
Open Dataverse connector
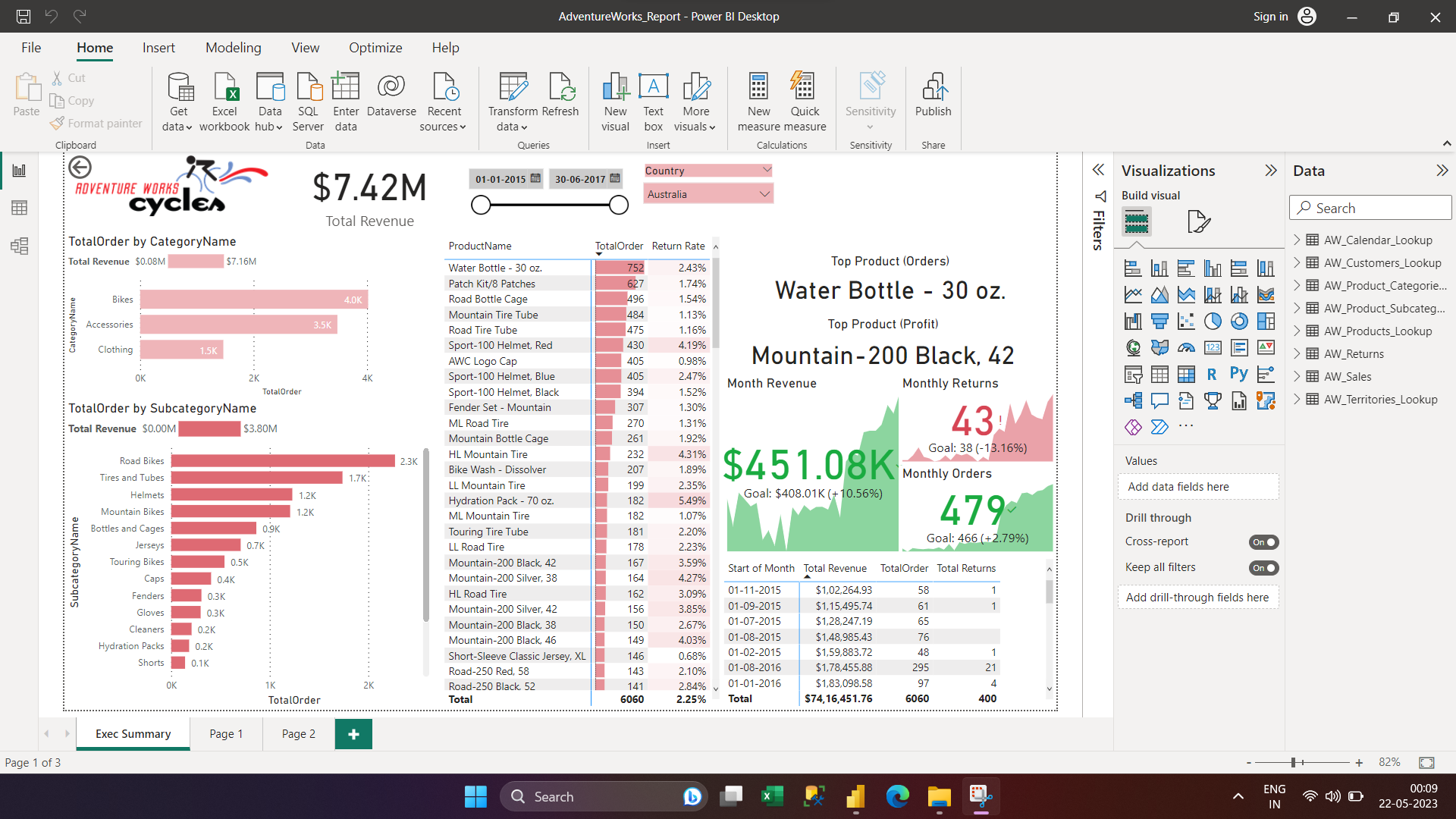pyautogui.click(x=391, y=95)
